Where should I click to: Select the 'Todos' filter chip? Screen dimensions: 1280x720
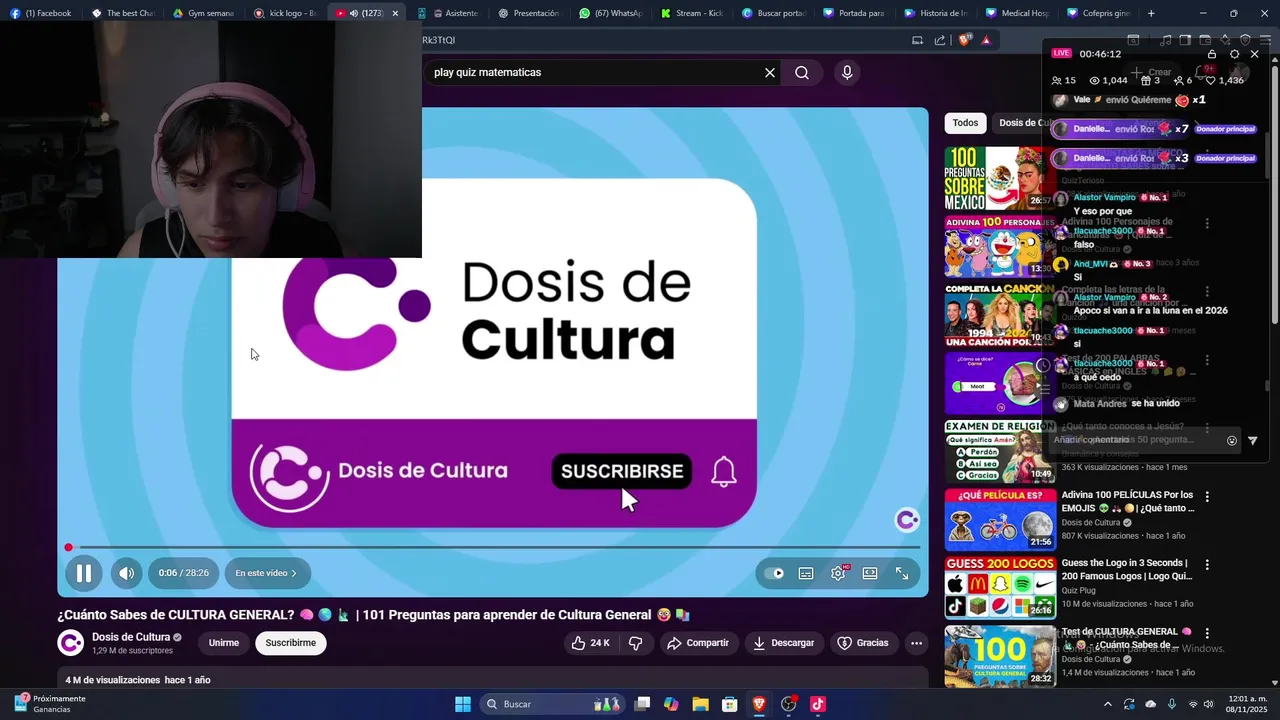pyautogui.click(x=965, y=123)
